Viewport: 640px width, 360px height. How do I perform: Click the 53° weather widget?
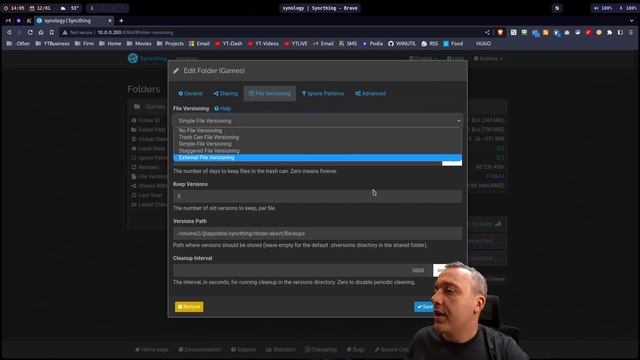click(x=69, y=8)
